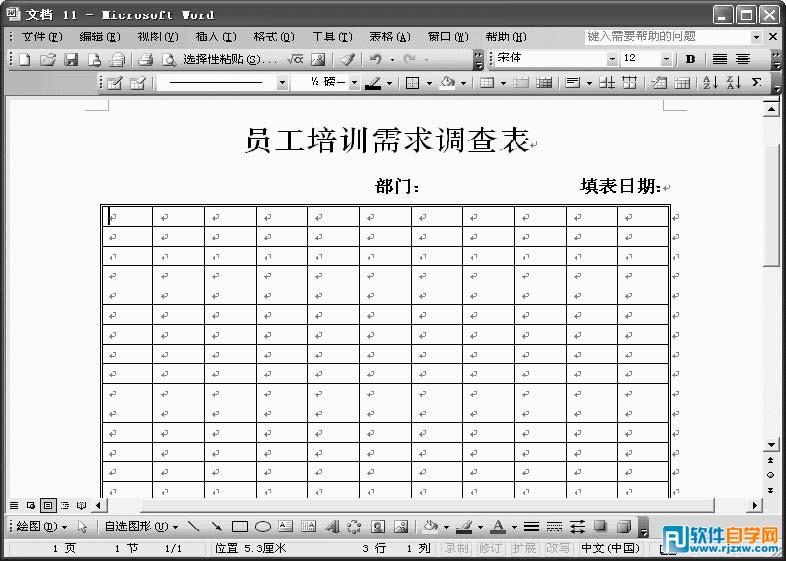Toggle Justify alignment button
Screen dimensions: 786x561
tap(720, 59)
